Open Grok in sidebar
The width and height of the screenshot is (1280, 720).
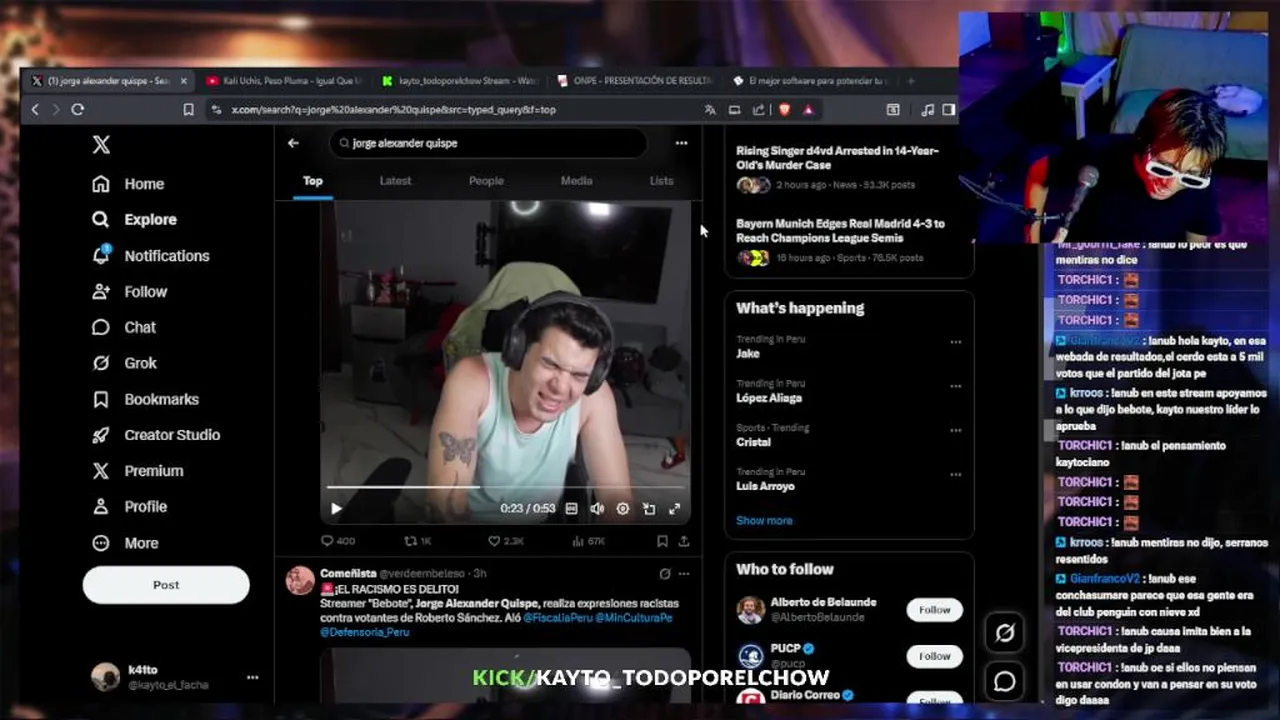click(140, 363)
